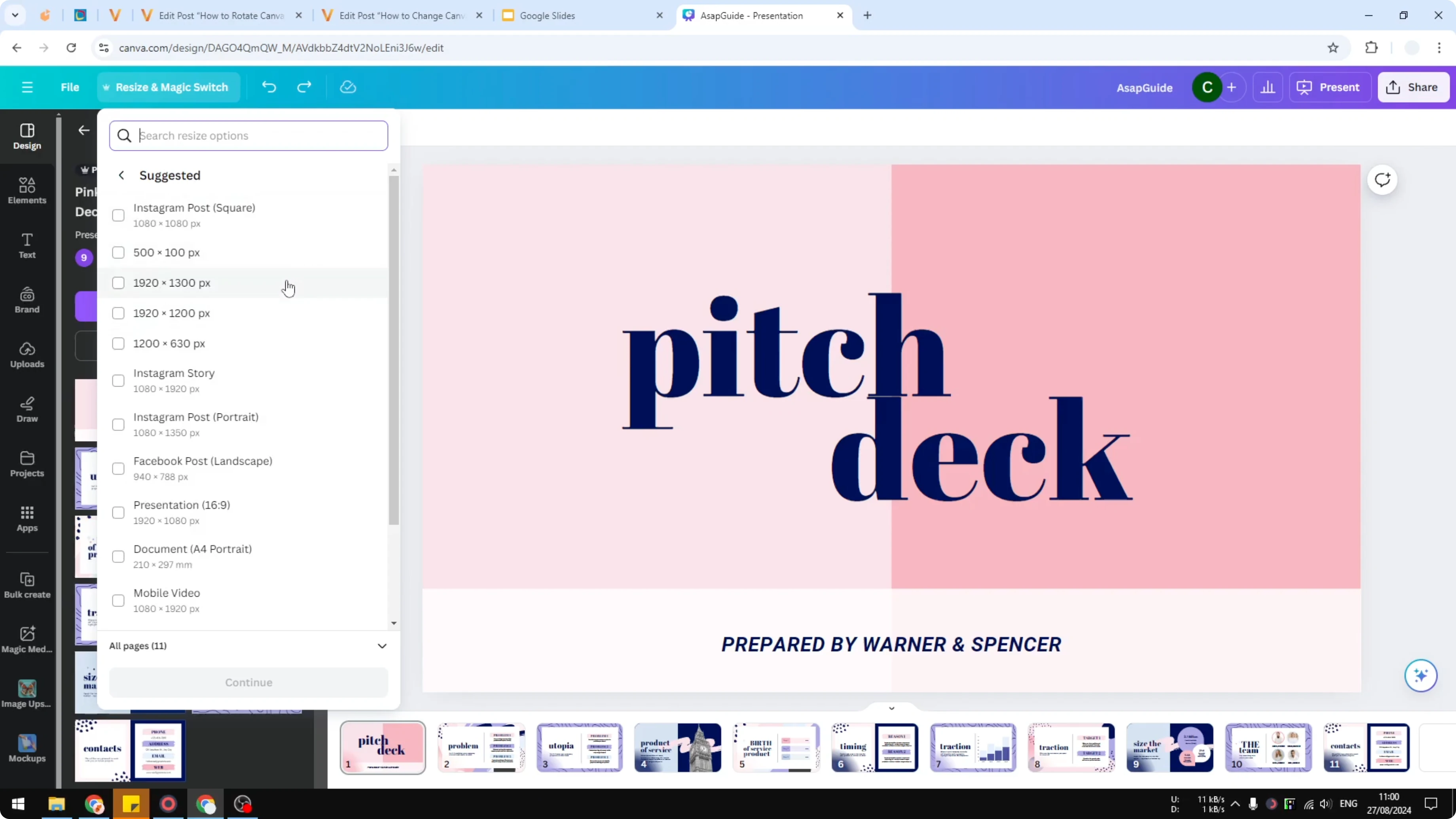1456x819 pixels.
Task: Reload the browser page
Action: (71, 48)
